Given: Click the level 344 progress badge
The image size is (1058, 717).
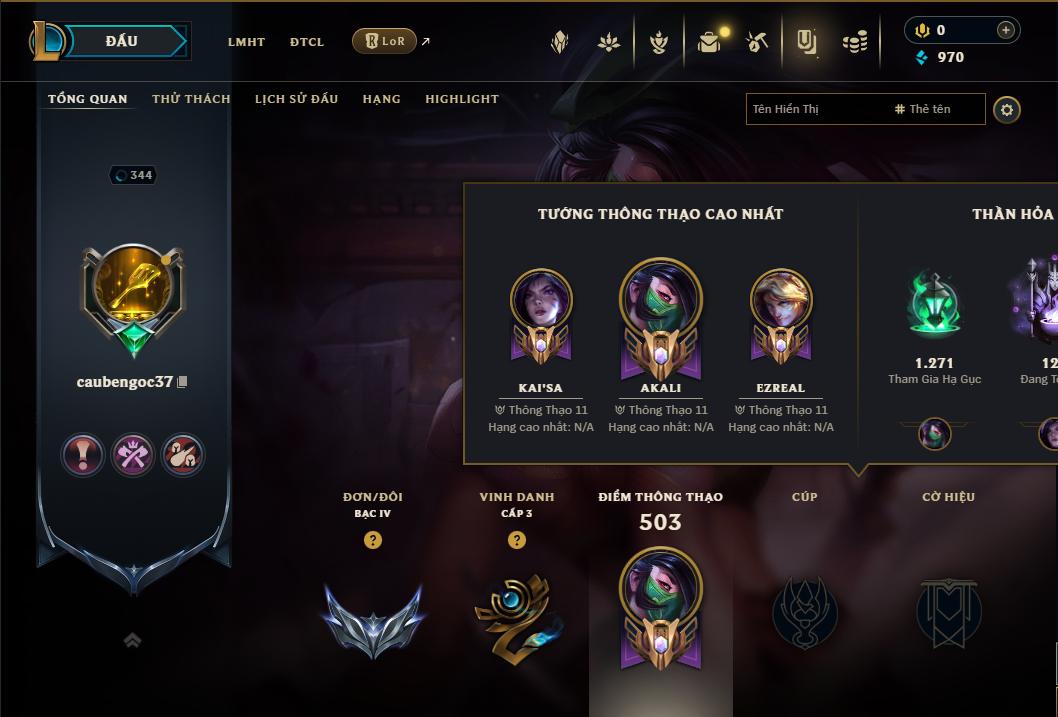Looking at the screenshot, I should [x=133, y=175].
